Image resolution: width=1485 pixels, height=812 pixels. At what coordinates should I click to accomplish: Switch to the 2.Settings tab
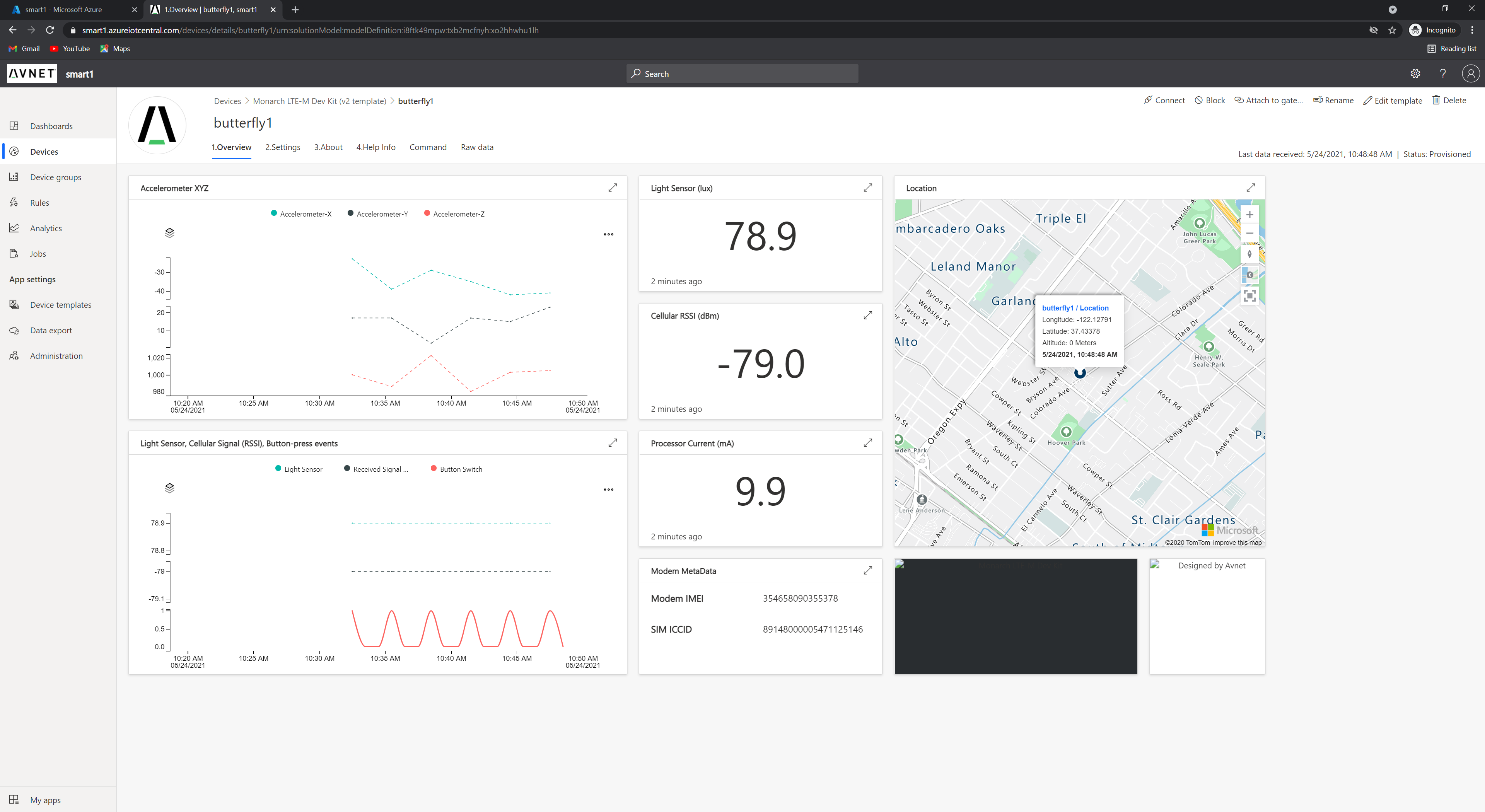(x=282, y=147)
